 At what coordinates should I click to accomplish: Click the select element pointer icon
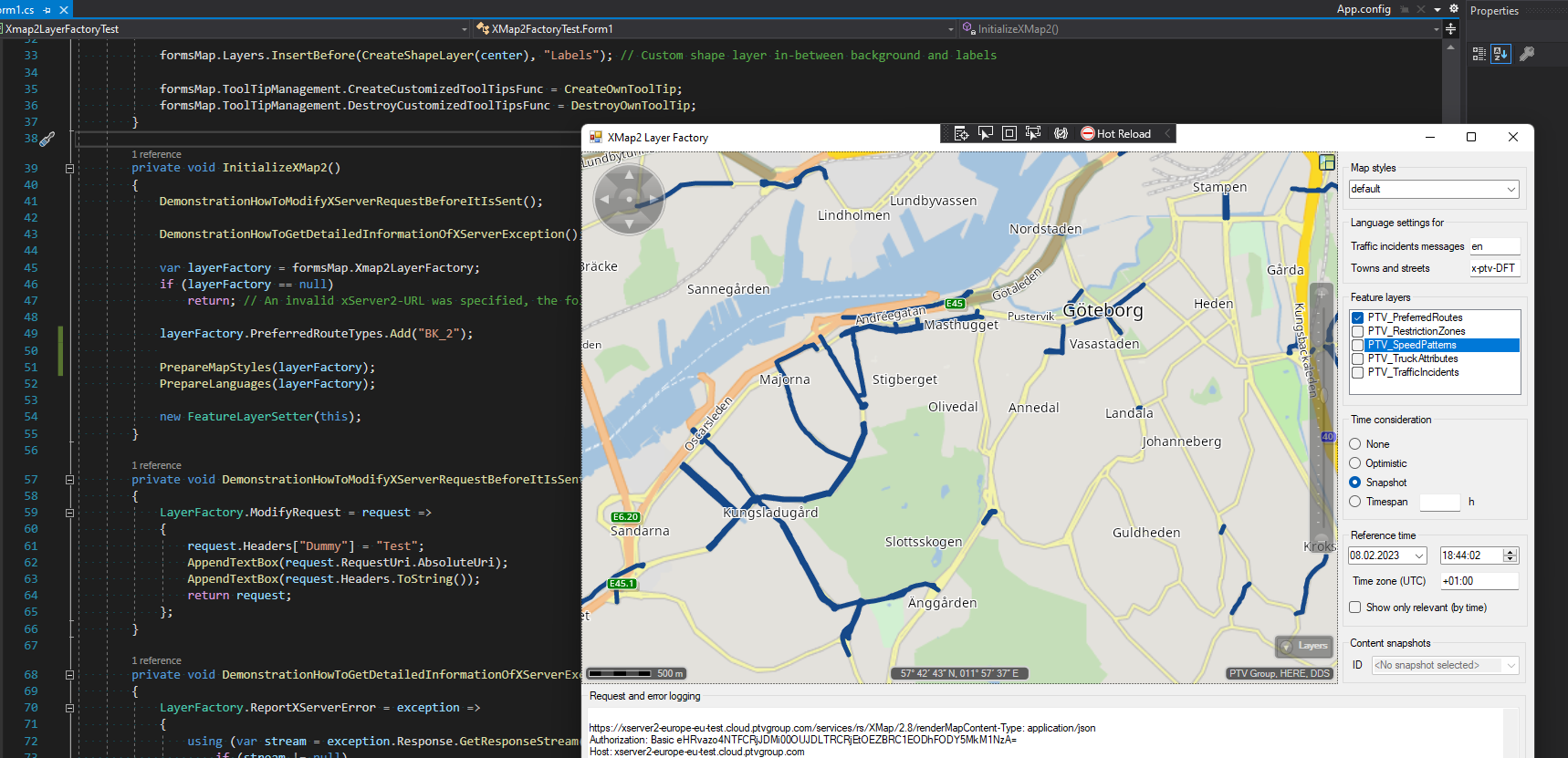pyautogui.click(x=985, y=133)
